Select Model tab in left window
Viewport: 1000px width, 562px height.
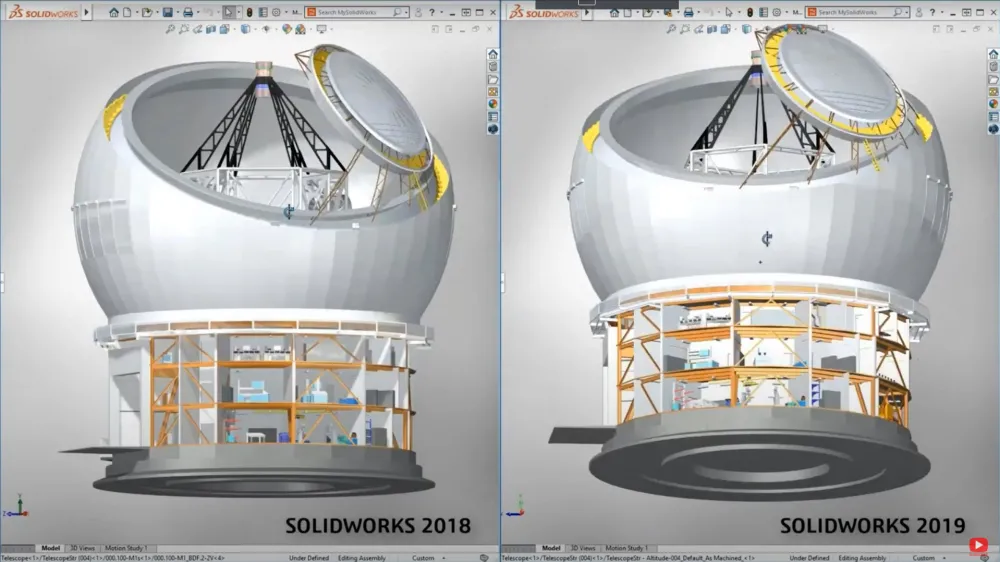pyautogui.click(x=50, y=548)
